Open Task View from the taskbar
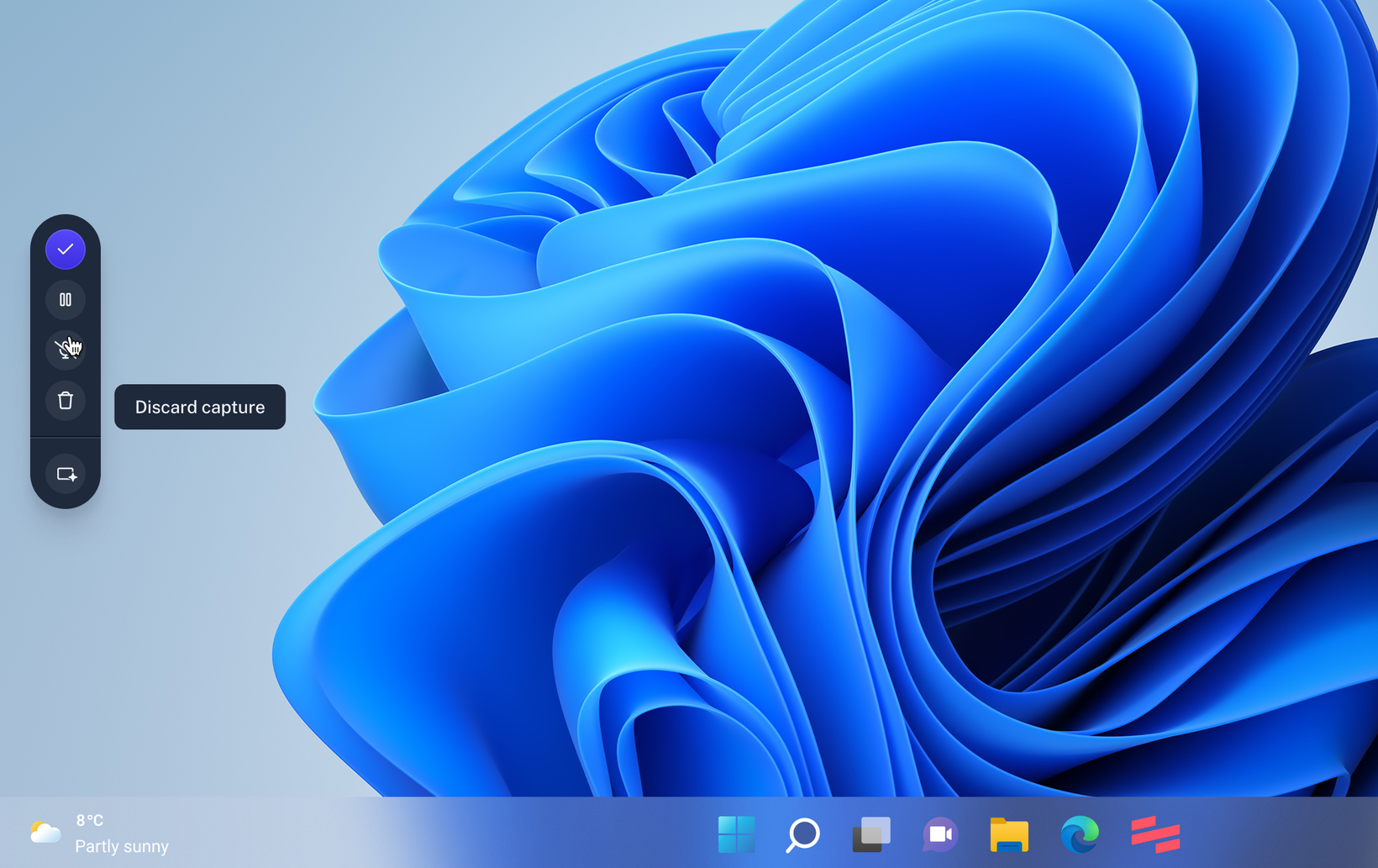This screenshot has width=1378, height=868. (x=871, y=834)
